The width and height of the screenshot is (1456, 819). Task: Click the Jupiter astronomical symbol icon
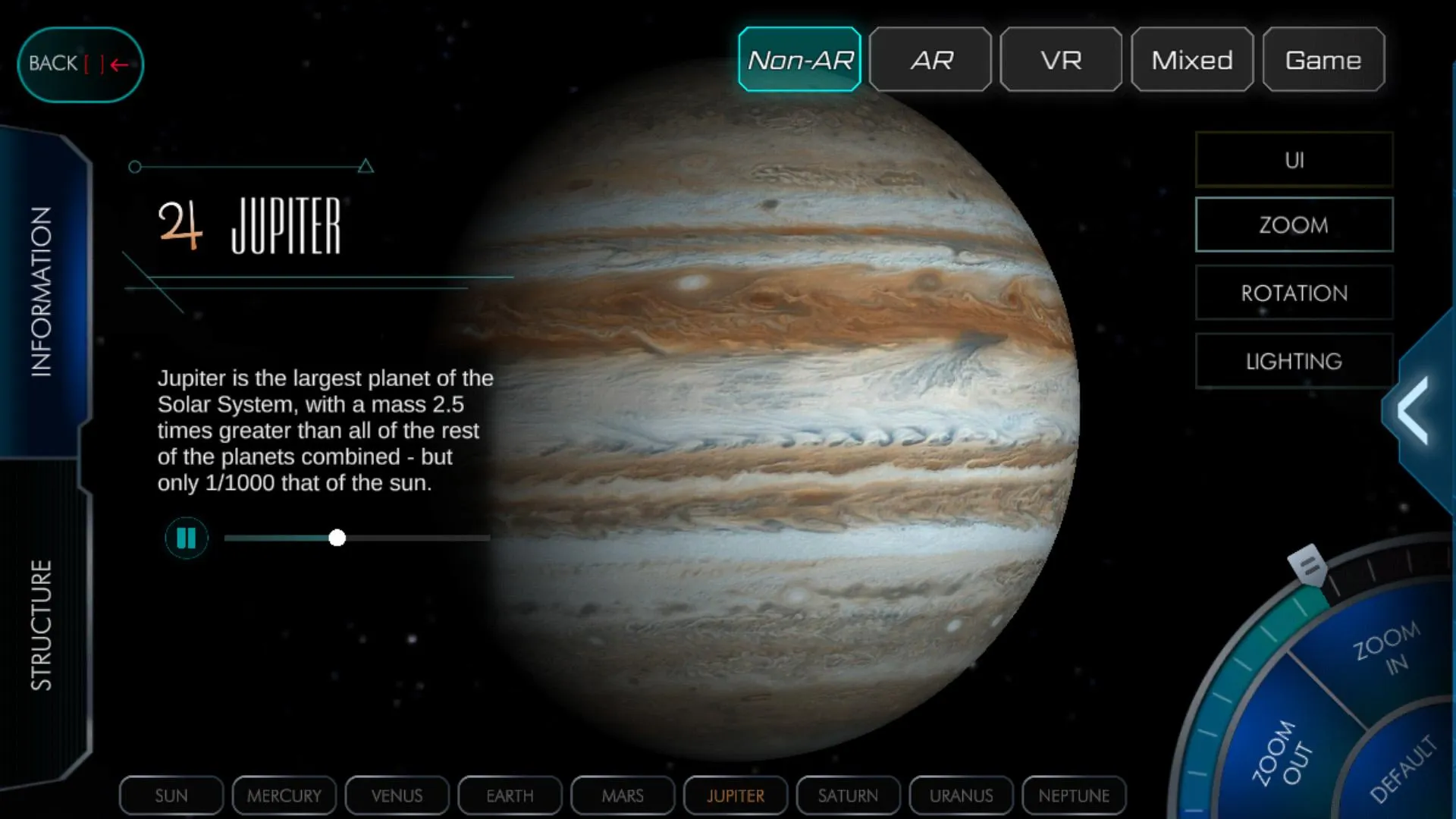180,222
